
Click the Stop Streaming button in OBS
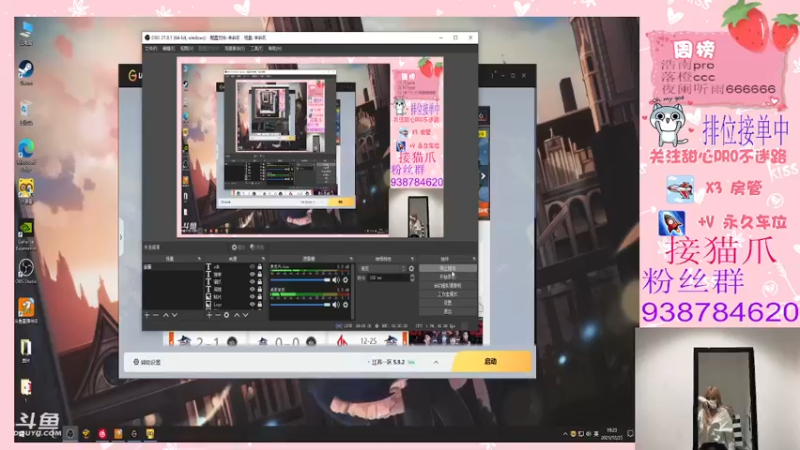point(448,268)
